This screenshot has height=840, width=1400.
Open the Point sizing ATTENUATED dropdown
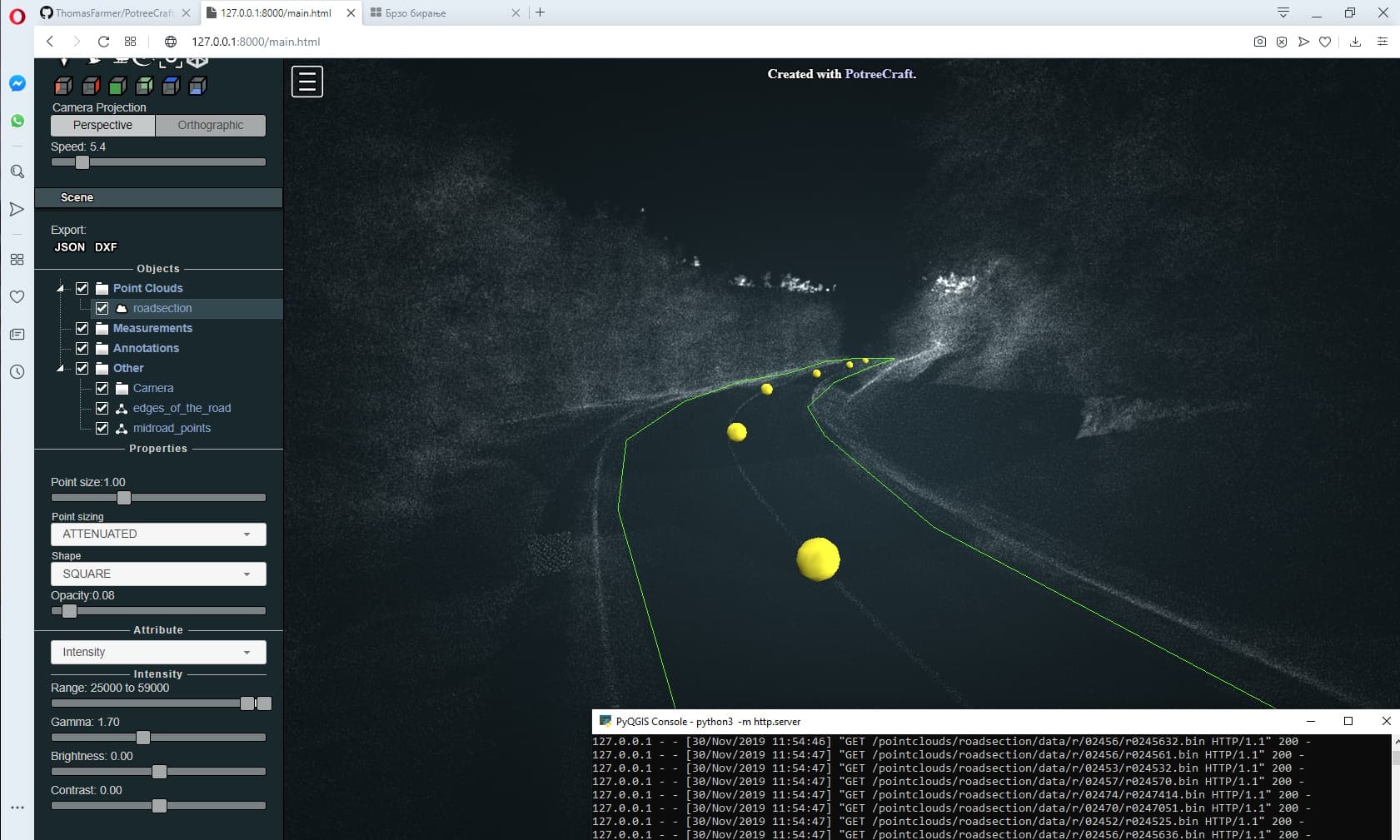(158, 534)
